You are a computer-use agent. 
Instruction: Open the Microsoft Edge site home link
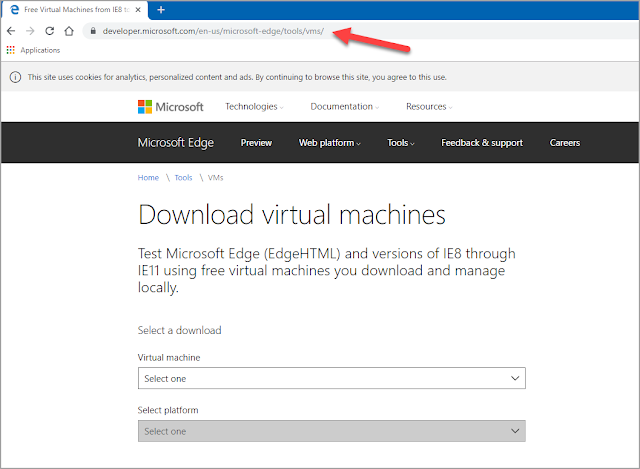pos(176,142)
